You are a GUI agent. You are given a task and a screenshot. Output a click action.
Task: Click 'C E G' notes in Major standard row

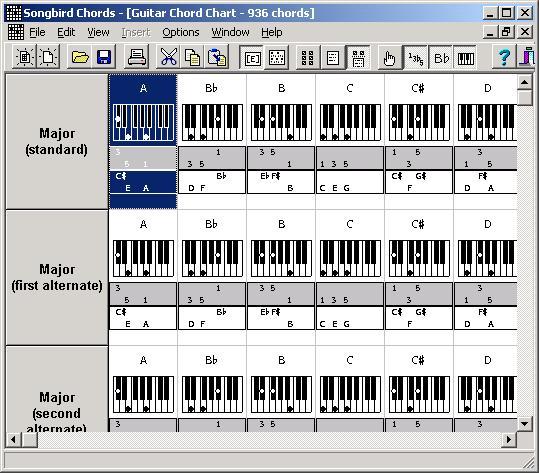(350, 182)
